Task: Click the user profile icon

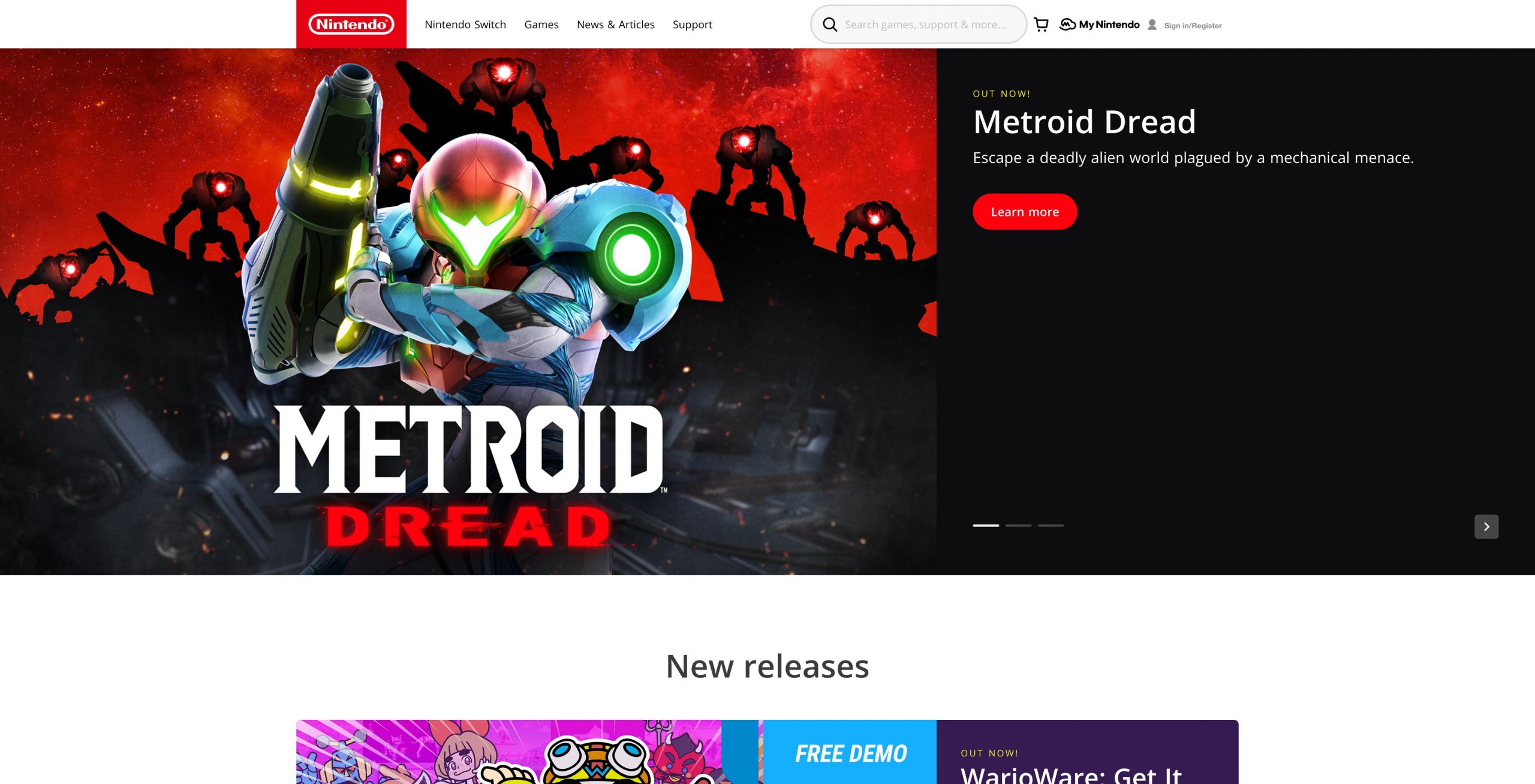Action: point(1152,25)
